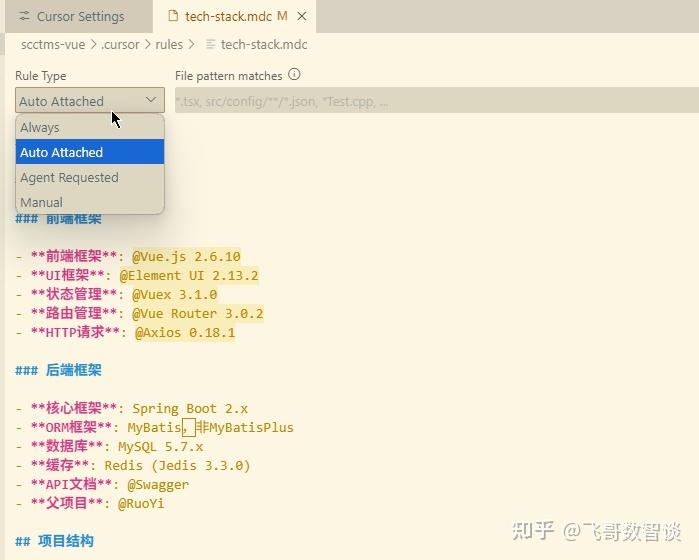699x560 pixels.
Task: Click the File pattern matches info icon
Action: click(294, 74)
